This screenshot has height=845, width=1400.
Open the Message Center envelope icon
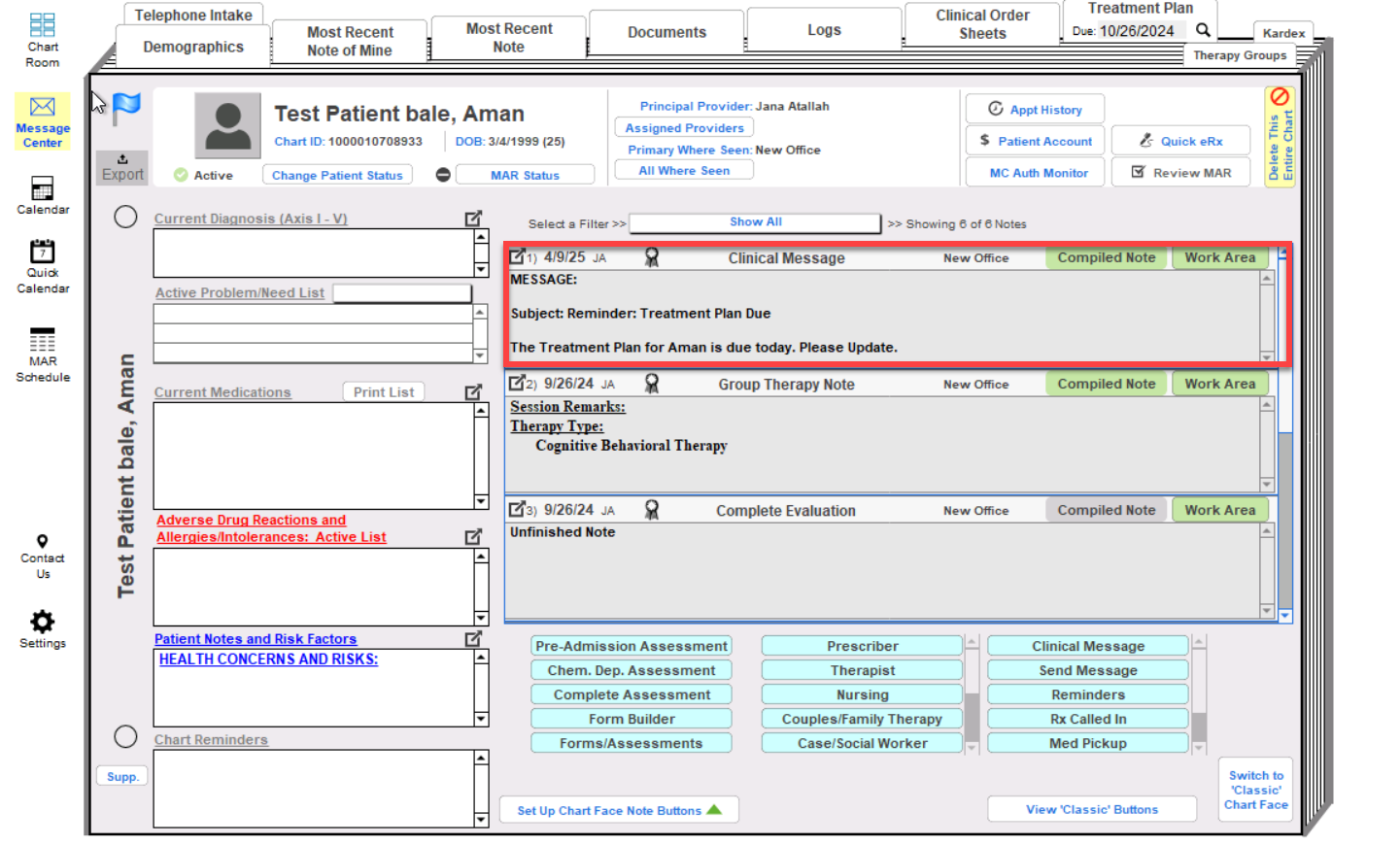(x=43, y=107)
